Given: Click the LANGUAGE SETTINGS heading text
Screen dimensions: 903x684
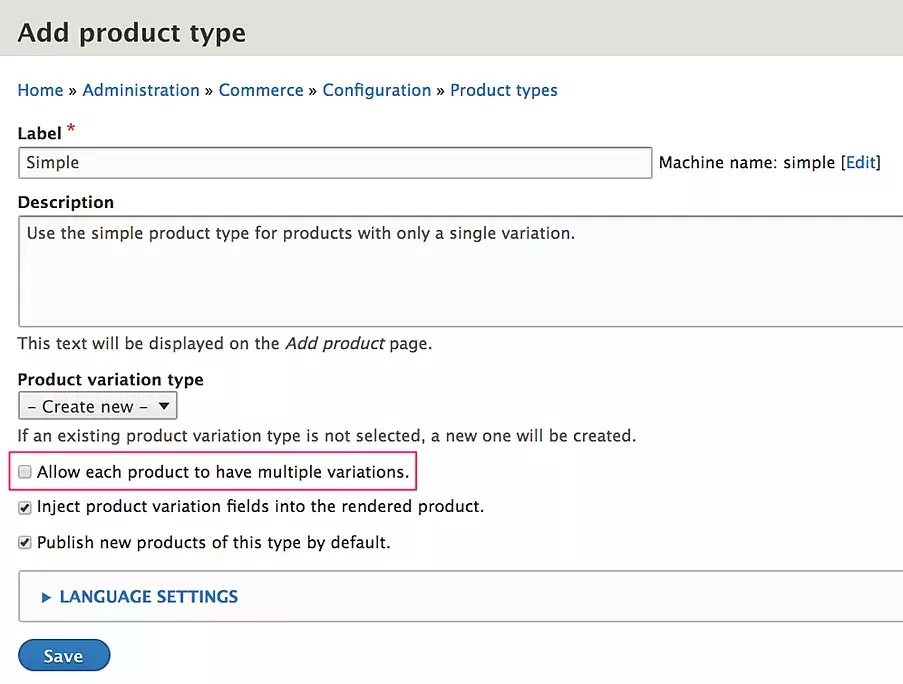Looking at the screenshot, I should pos(148,596).
